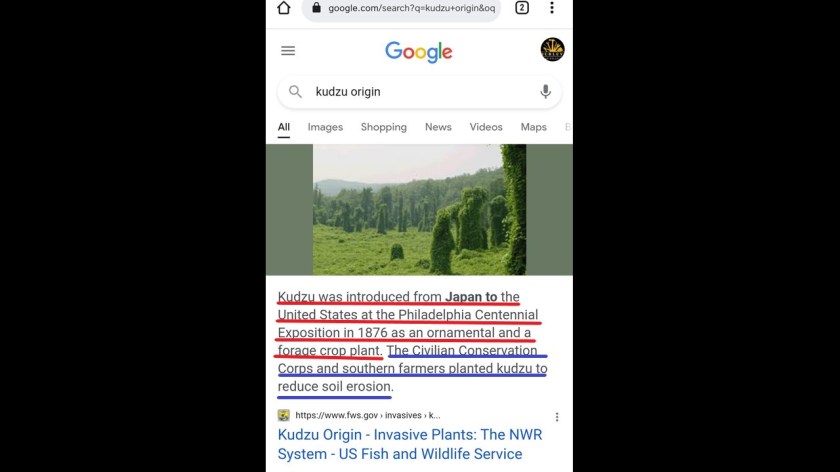
Task: Tap the Google logo
Action: click(x=419, y=52)
